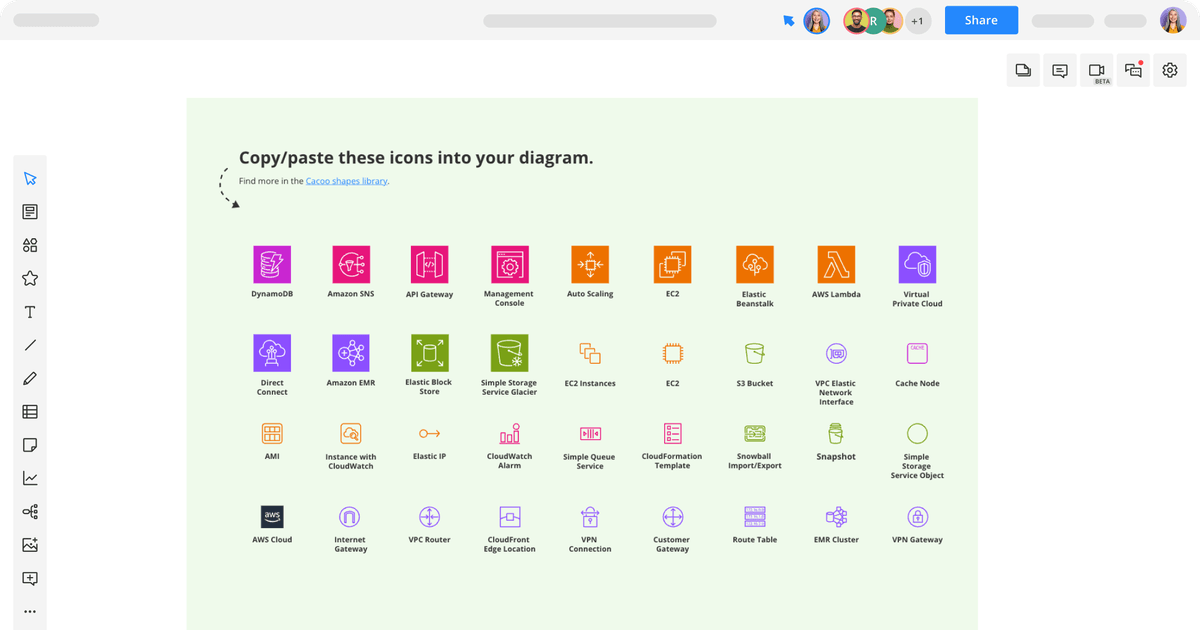Start a video call in beta
Viewport: 1200px width, 630px height.
pyautogui.click(x=1096, y=70)
